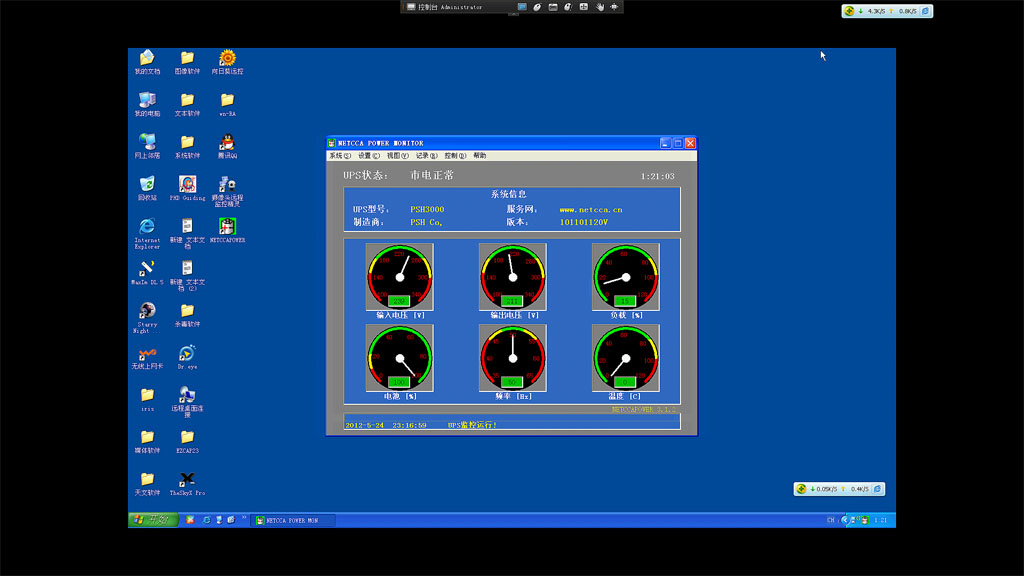Select the 杀毒软件 folder icon
Image resolution: width=1024 pixels, height=576 pixels.
click(187, 315)
